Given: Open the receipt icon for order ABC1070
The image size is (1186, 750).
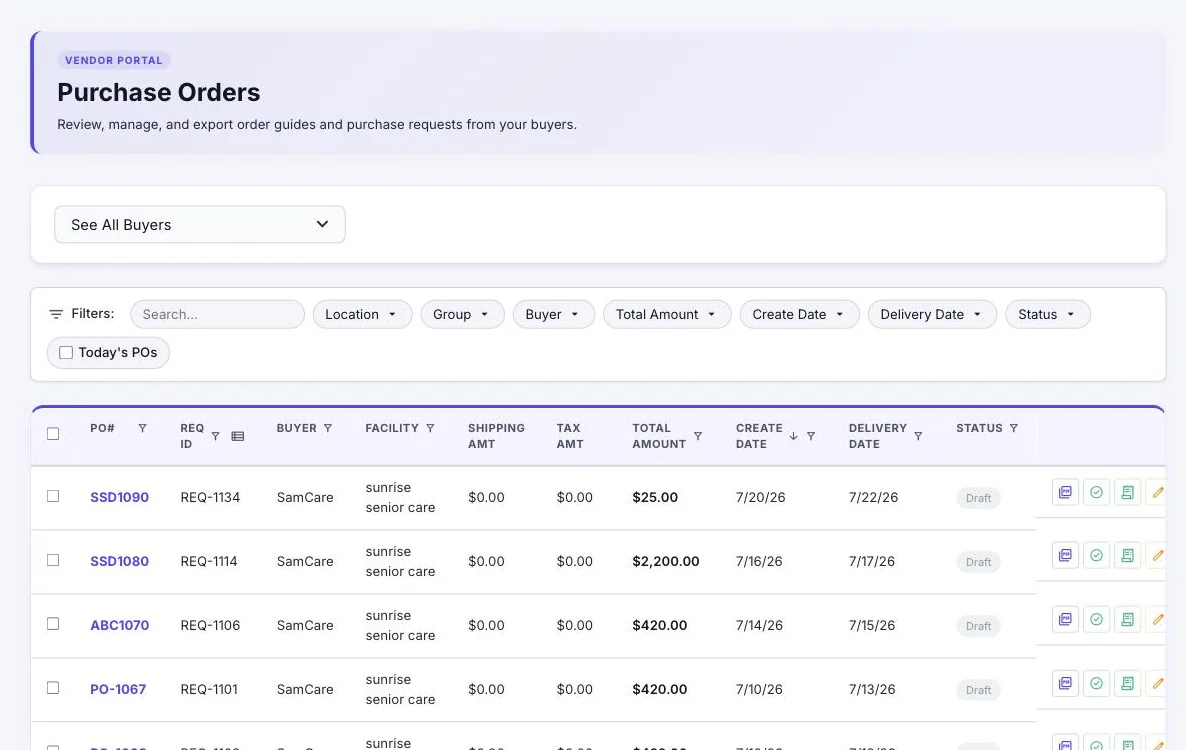Looking at the screenshot, I should (1127, 619).
